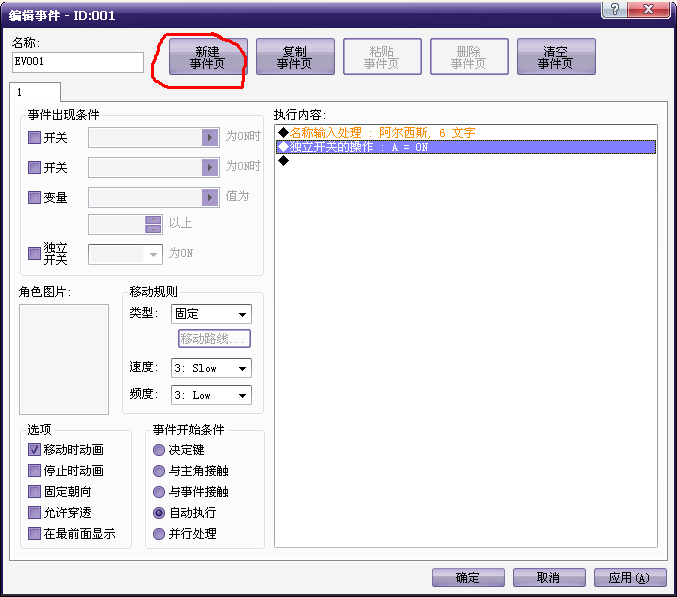The width and height of the screenshot is (677, 597).
Task: Select event page tab 1
Action: point(35,92)
